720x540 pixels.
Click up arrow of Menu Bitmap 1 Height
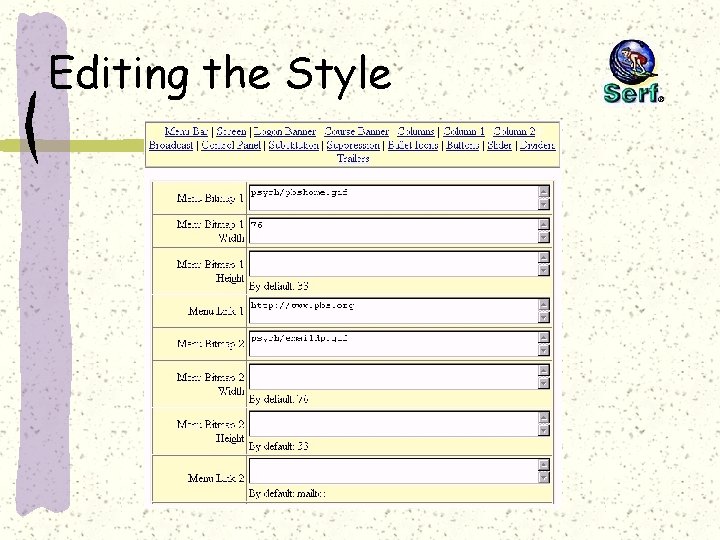(x=544, y=257)
